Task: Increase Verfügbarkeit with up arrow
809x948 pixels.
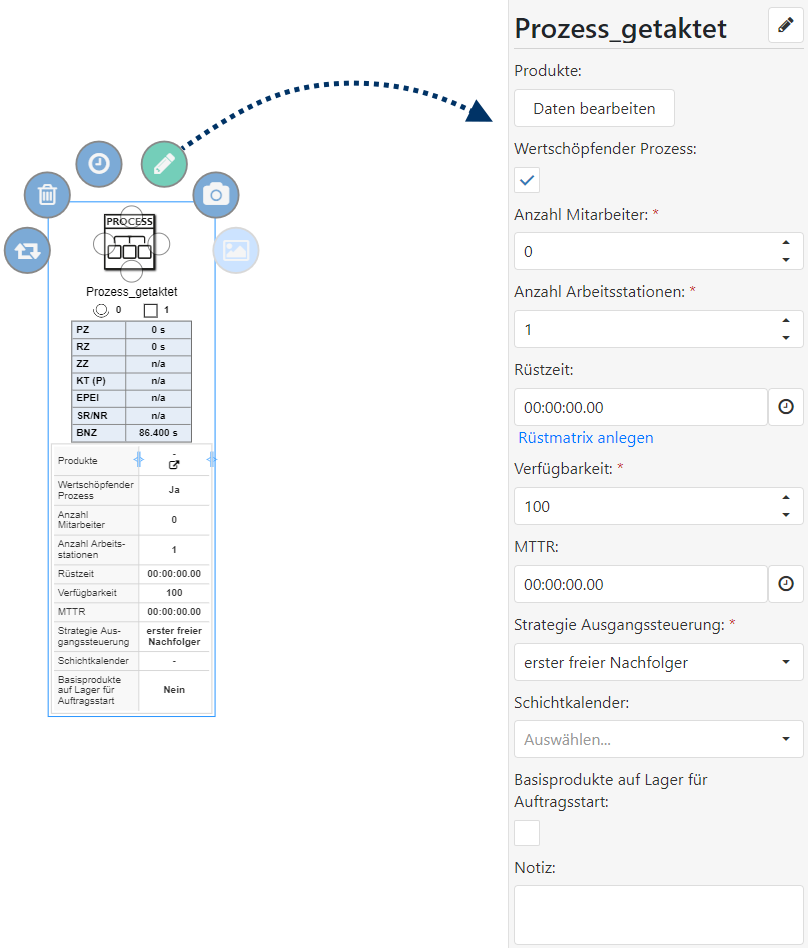Action: [x=786, y=498]
